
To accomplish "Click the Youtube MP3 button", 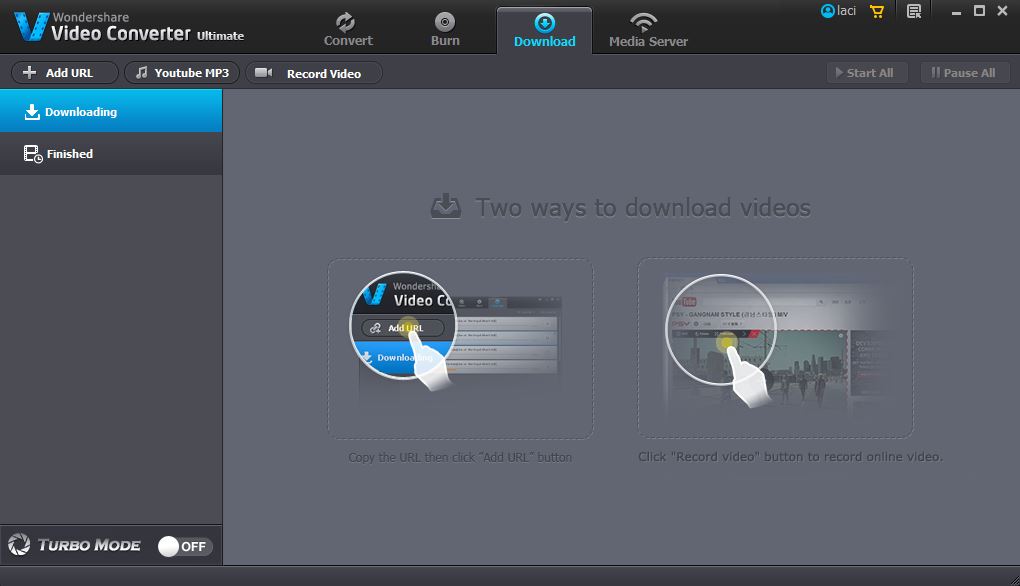I will coord(182,73).
